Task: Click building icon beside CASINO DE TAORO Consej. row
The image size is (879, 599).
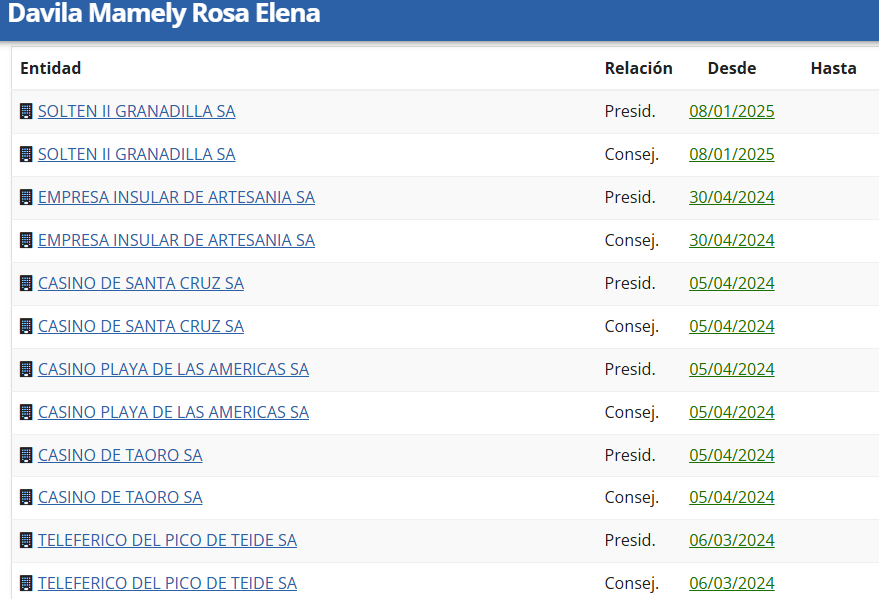Action: (x=26, y=497)
